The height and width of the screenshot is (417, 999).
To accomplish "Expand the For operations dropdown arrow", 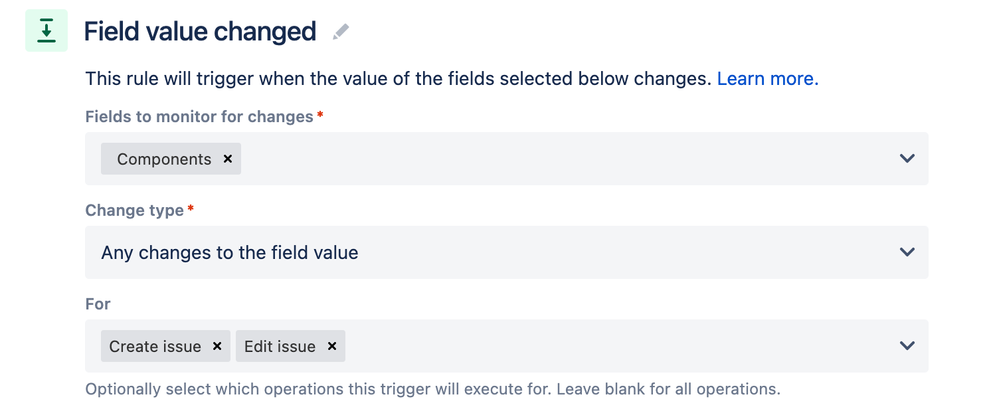I will tap(907, 346).
